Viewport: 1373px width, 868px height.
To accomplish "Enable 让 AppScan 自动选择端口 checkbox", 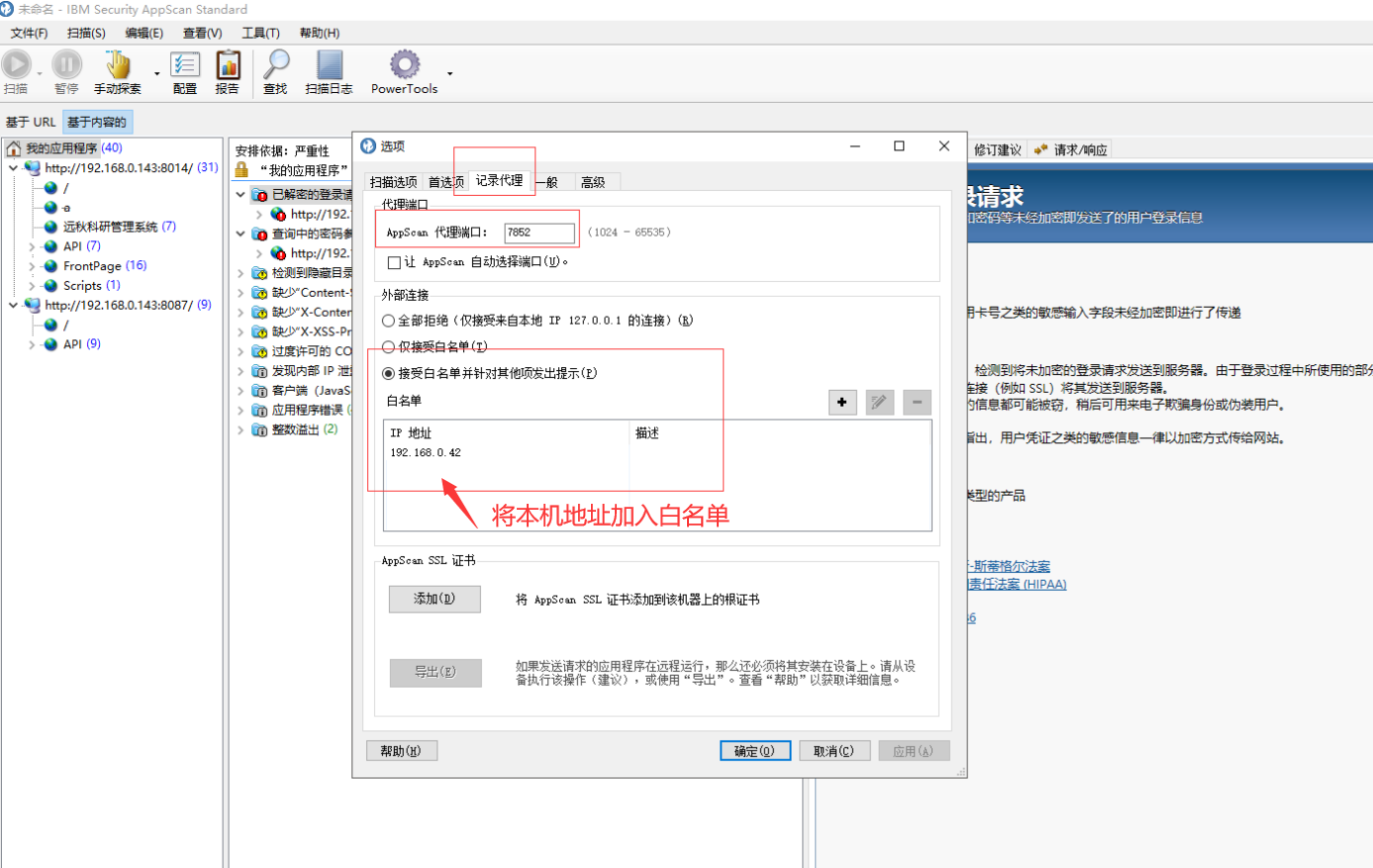I will 394,262.
